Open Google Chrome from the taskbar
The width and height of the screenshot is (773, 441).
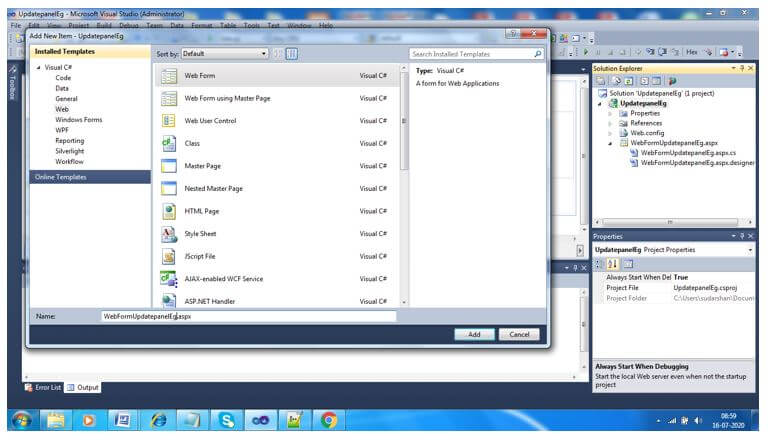328,420
